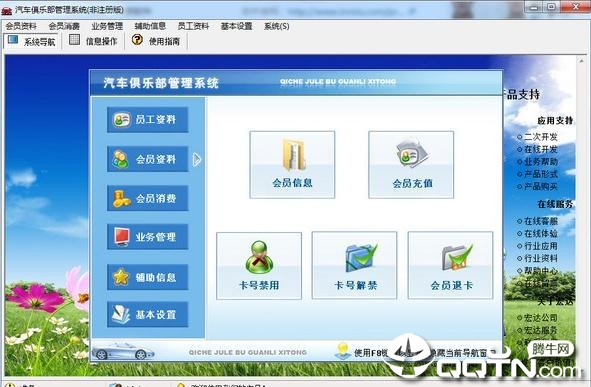Open 员工资料 in the sidebar
591x387 pixels.
(147, 120)
